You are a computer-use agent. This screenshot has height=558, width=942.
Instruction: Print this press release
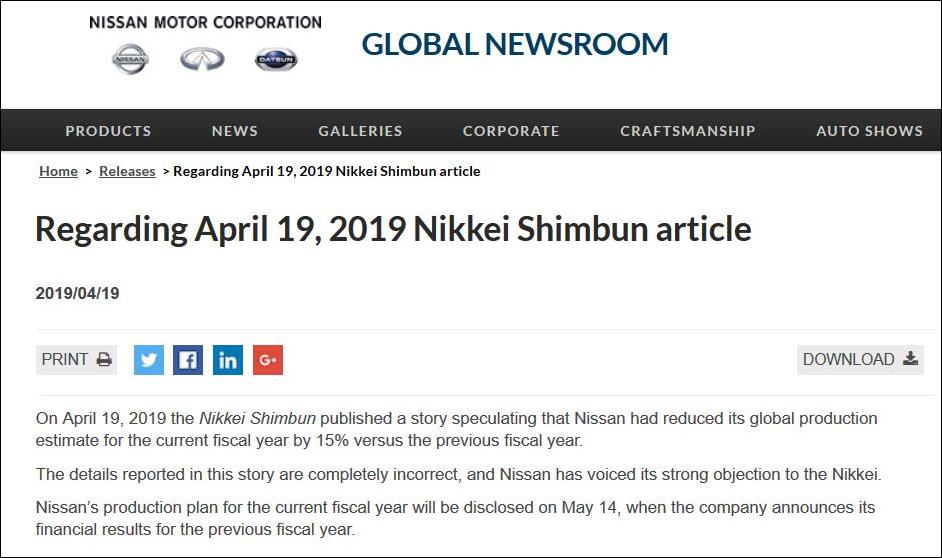[x=77, y=360]
